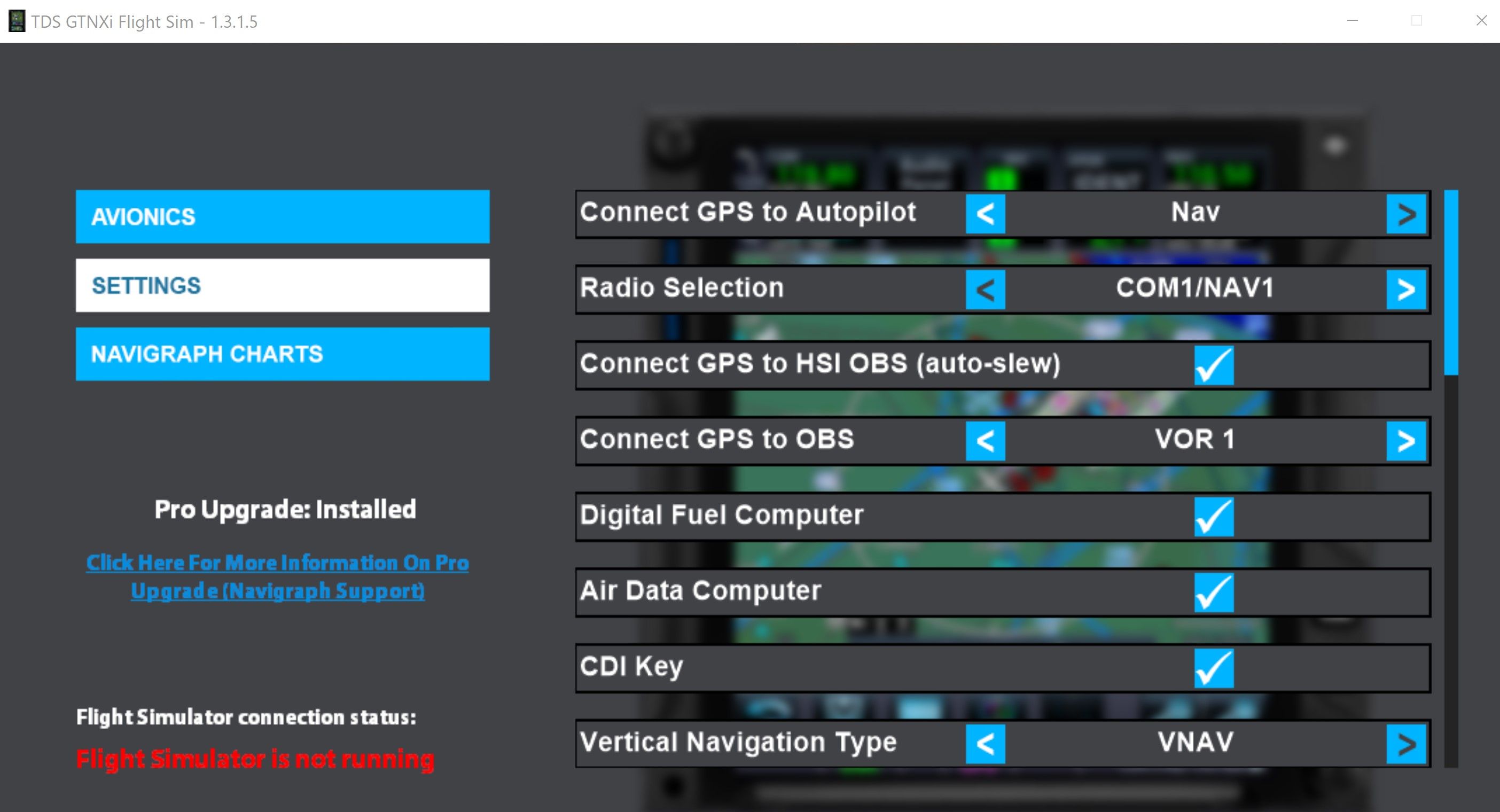Viewport: 1500px width, 812px height.
Task: Open the AVIONICS tab
Action: 283,217
